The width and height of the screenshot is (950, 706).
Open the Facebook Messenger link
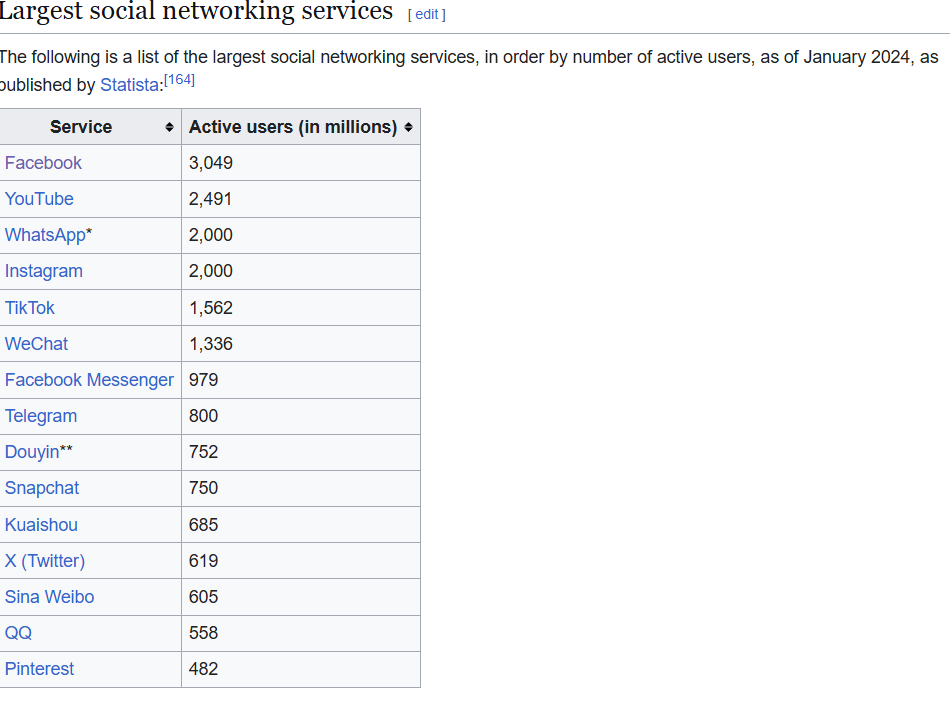[x=89, y=380]
